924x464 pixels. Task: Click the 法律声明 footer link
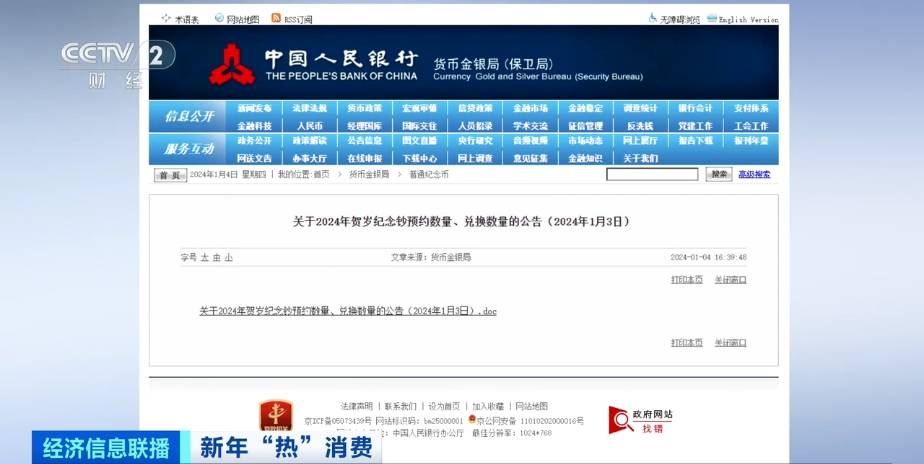[x=357, y=406]
